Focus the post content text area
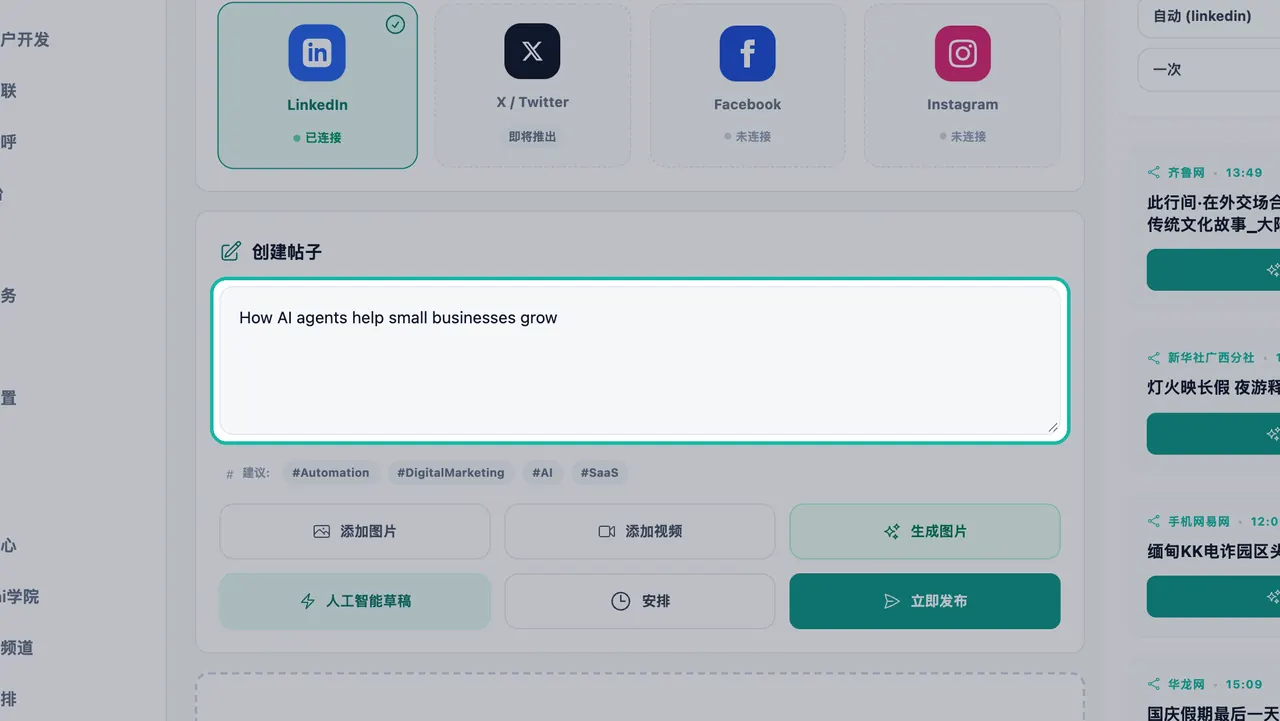 640,361
